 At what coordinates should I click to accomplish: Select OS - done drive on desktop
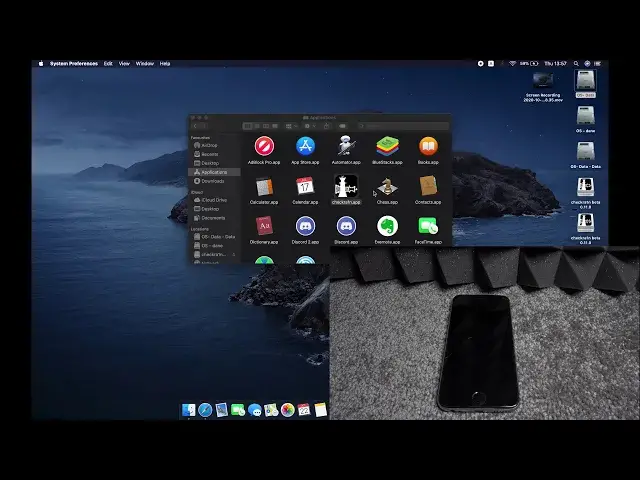[585, 119]
